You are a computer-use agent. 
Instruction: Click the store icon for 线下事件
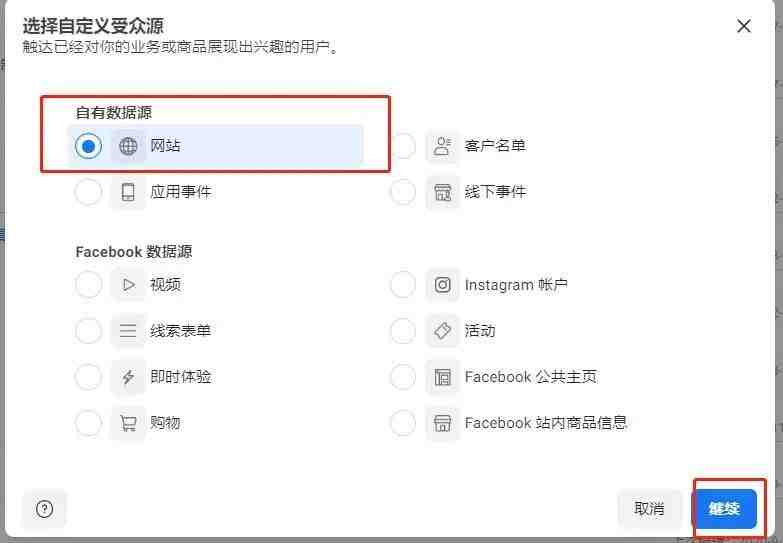coord(442,192)
